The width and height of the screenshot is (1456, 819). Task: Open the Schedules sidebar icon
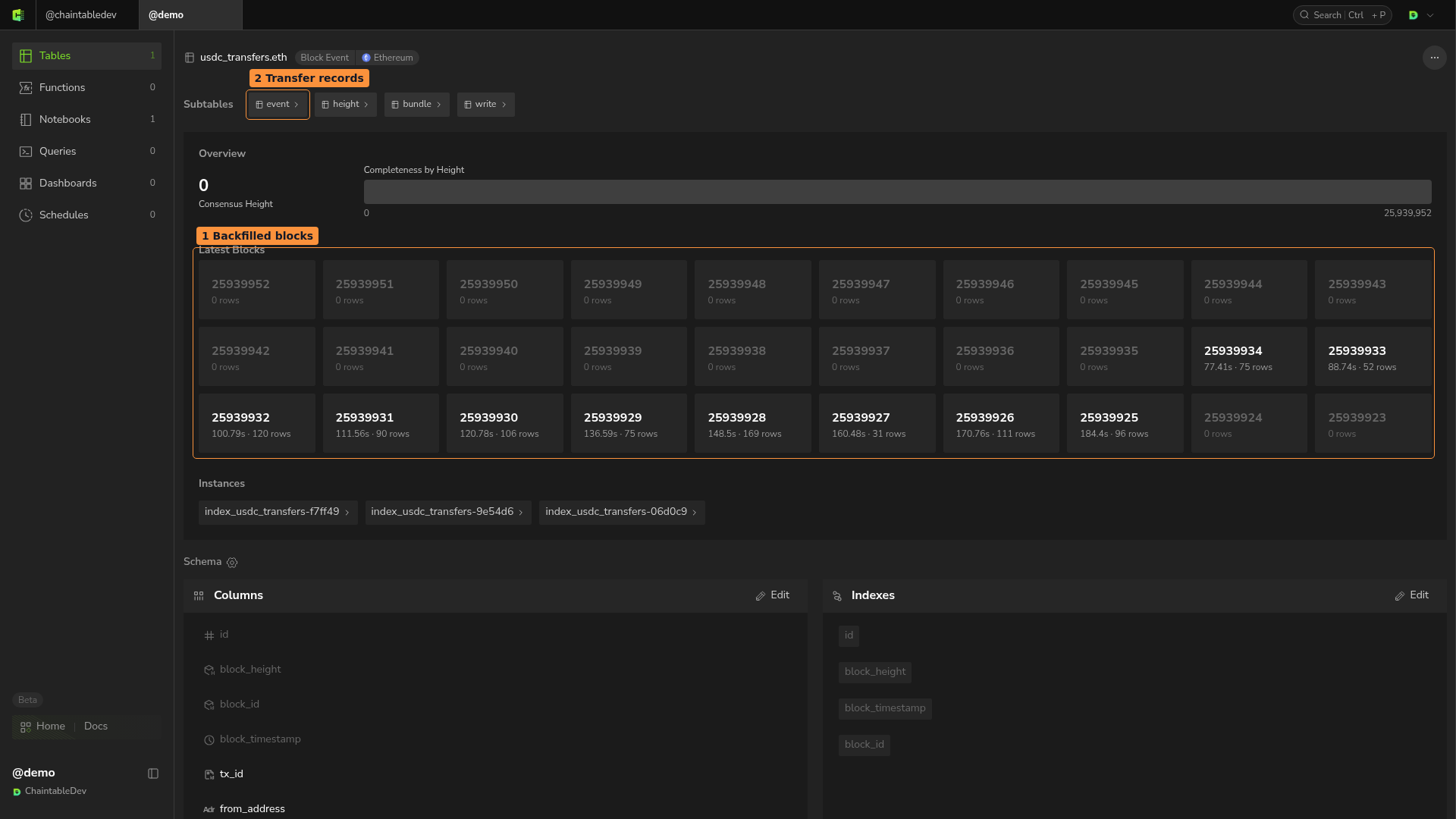(x=26, y=215)
